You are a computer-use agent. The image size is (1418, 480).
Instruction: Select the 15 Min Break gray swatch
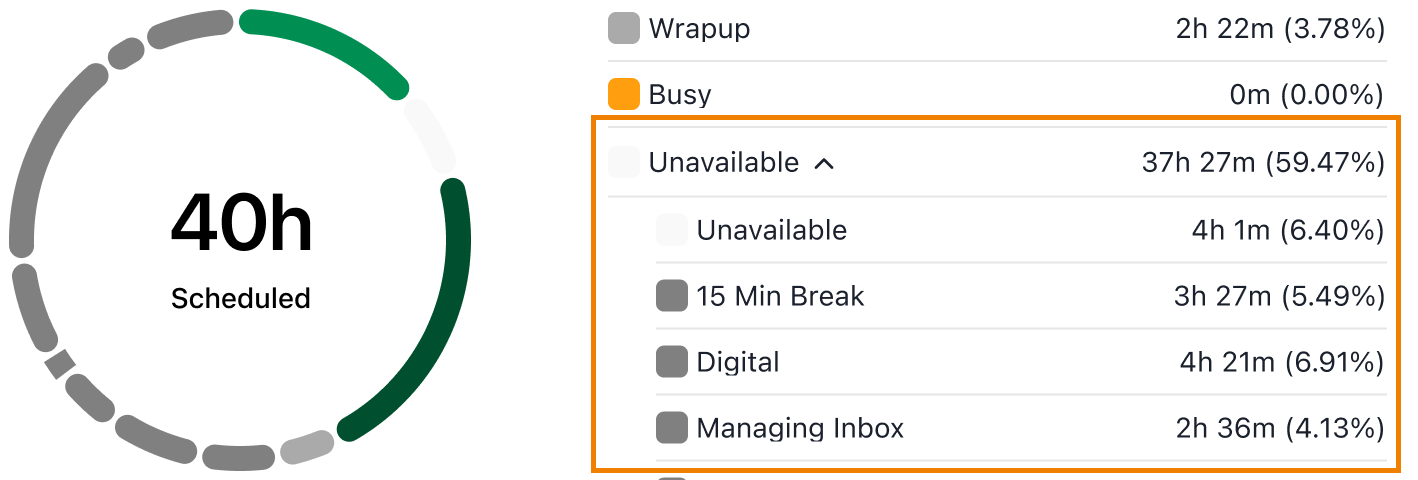[x=672, y=296]
